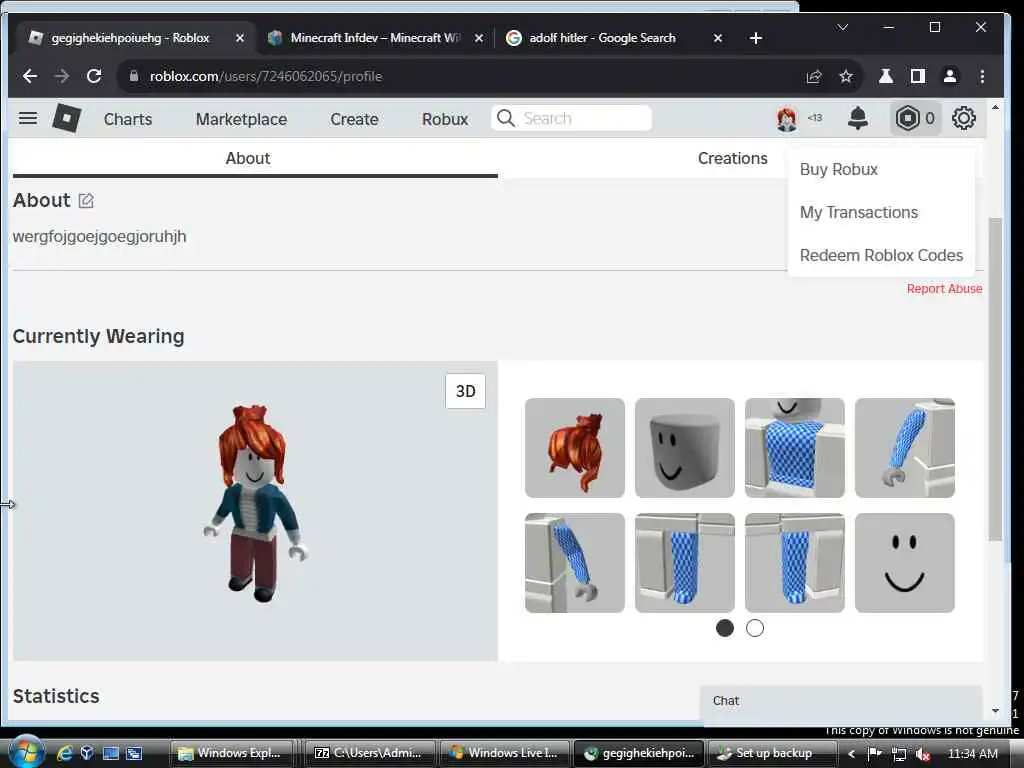Viewport: 1024px width, 768px height.
Task: Go back with the browser back arrow
Action: (x=30, y=76)
